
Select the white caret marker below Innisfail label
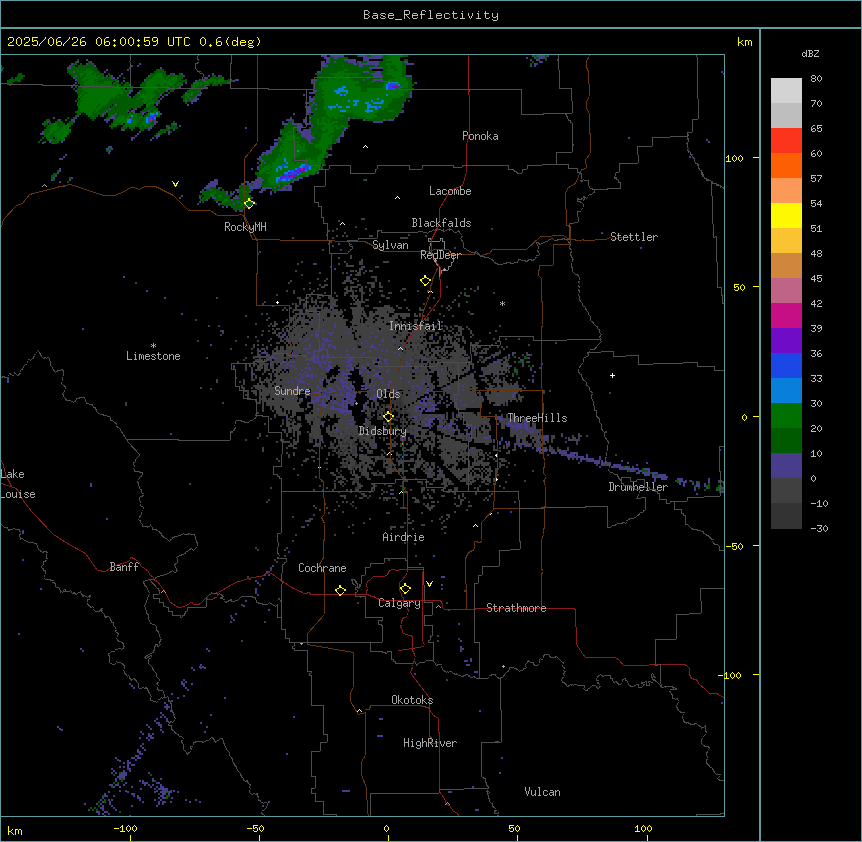point(401,348)
